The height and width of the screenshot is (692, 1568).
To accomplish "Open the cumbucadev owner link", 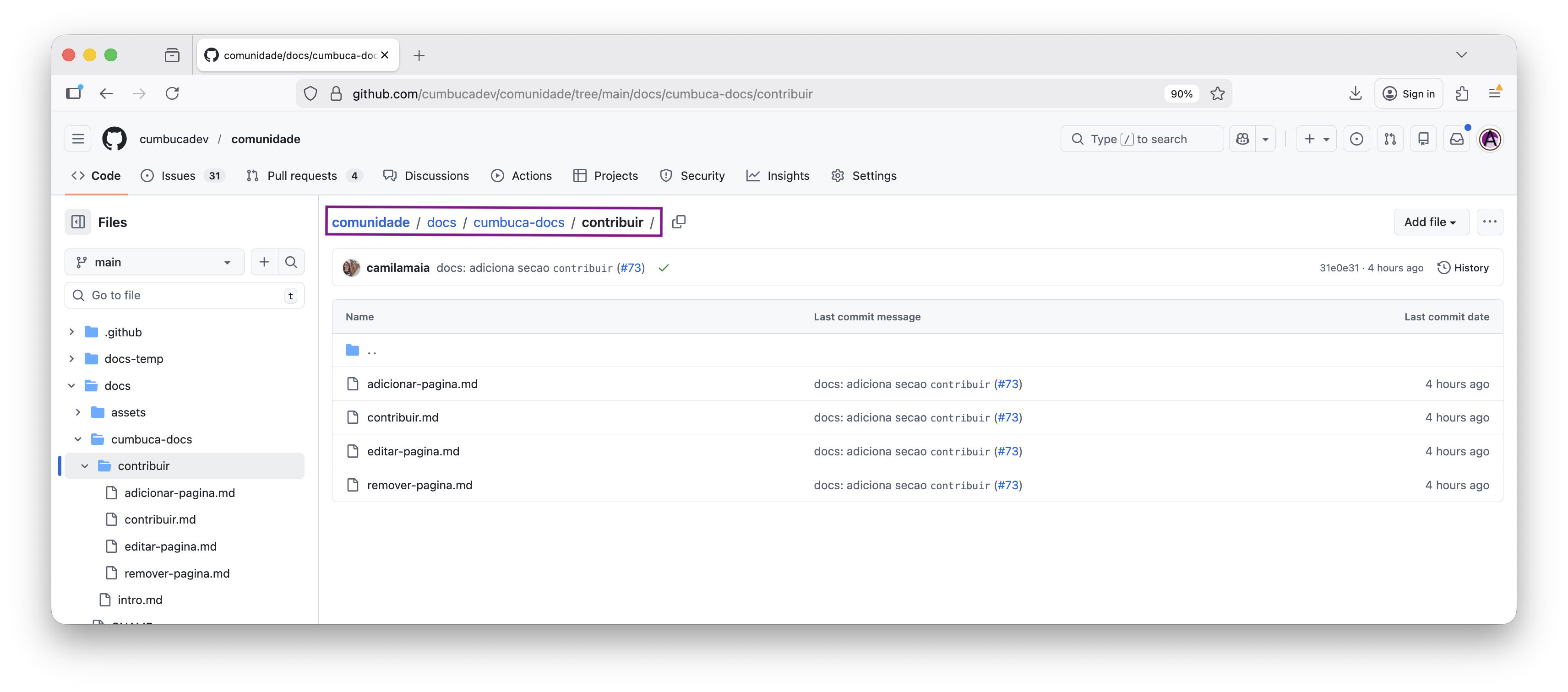I will (x=174, y=139).
